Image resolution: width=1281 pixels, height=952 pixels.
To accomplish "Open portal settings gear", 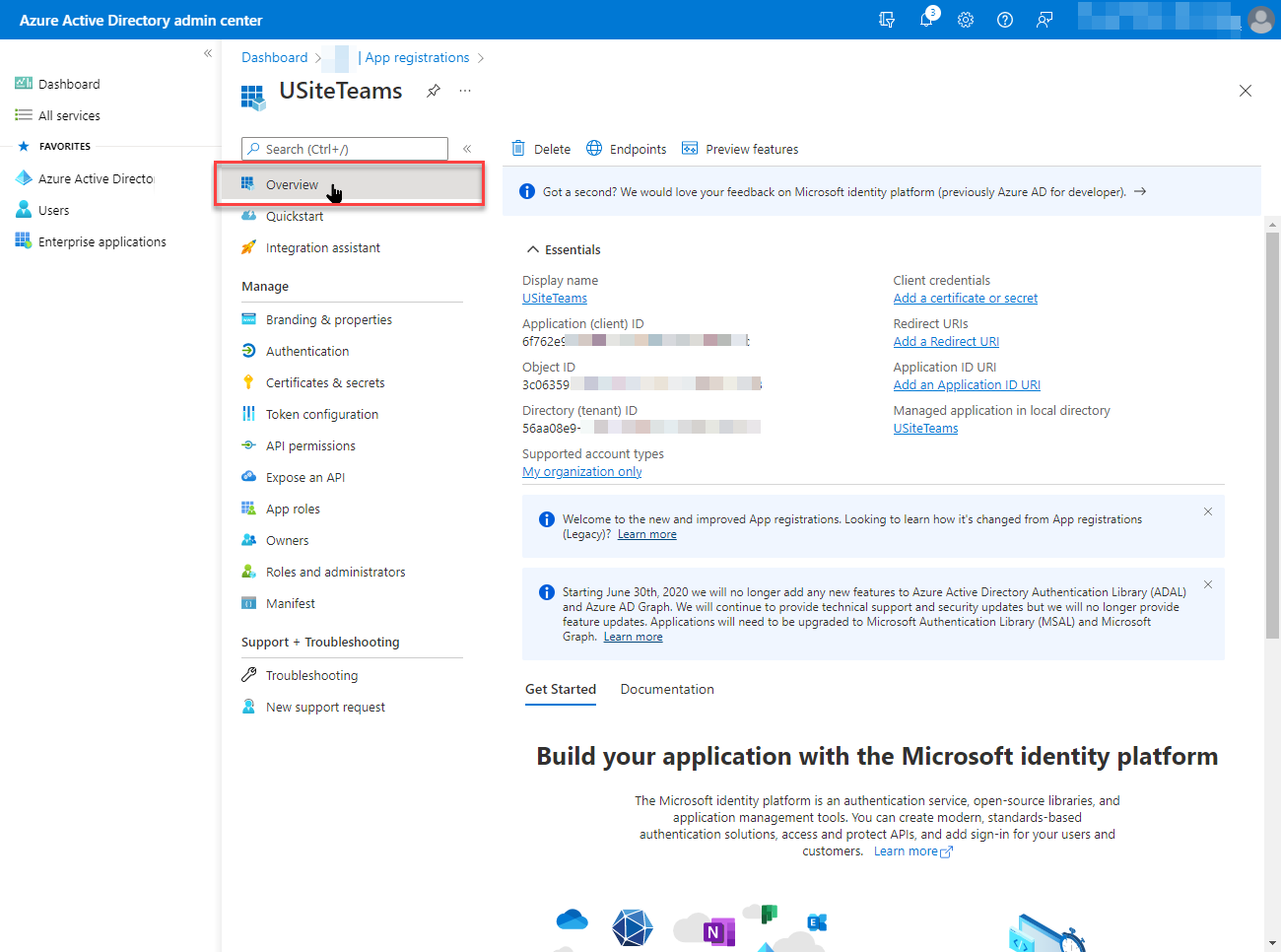I will click(x=966, y=20).
